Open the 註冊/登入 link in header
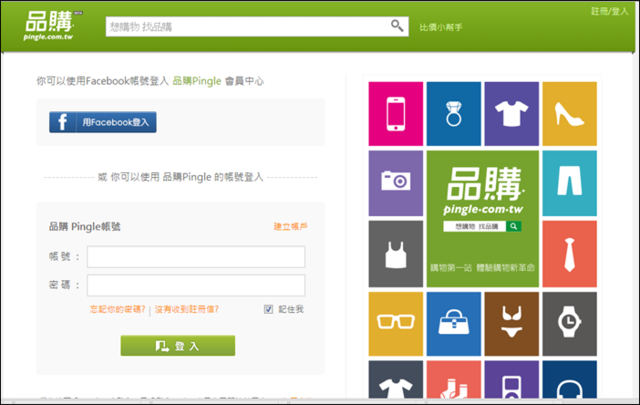The width and height of the screenshot is (640, 405). click(x=609, y=11)
